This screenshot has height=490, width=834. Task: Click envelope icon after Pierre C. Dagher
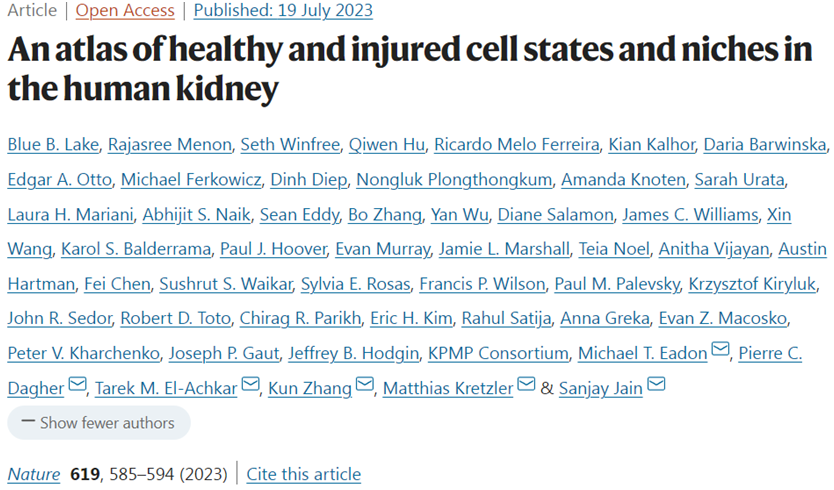coord(78,386)
